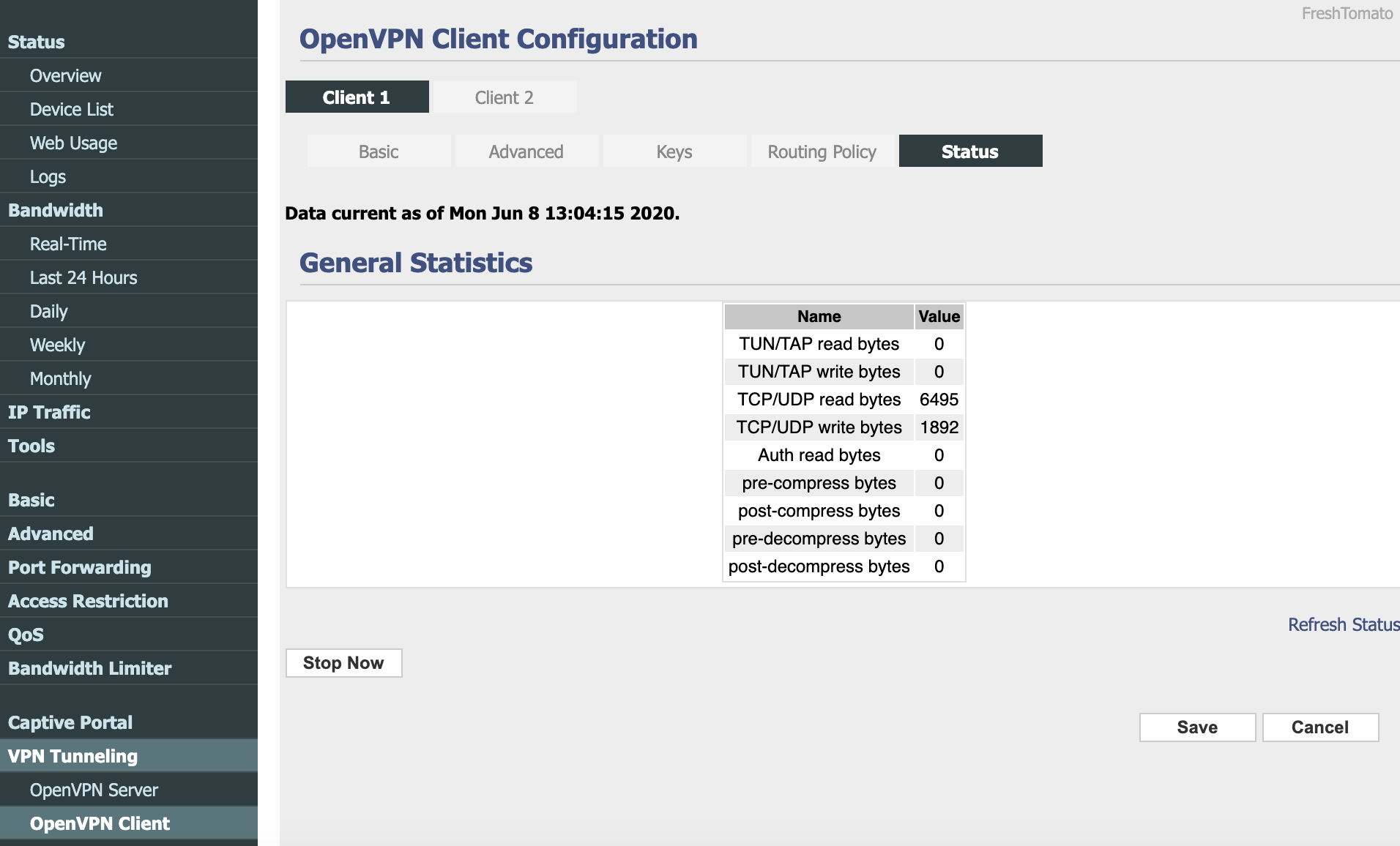Select the Client 1 tab
The height and width of the screenshot is (846, 1400).
point(357,97)
